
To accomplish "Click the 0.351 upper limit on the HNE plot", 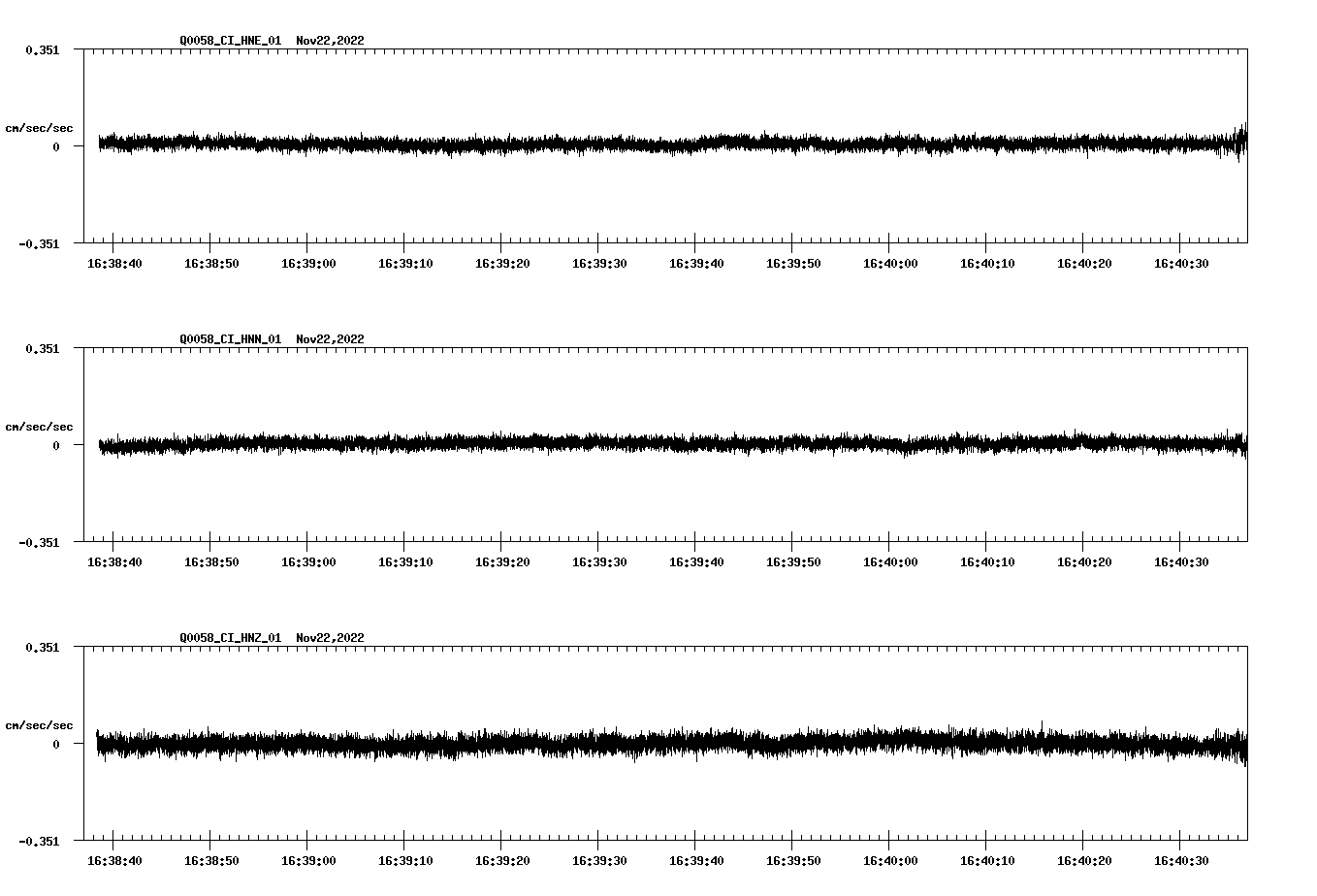I will [42, 50].
